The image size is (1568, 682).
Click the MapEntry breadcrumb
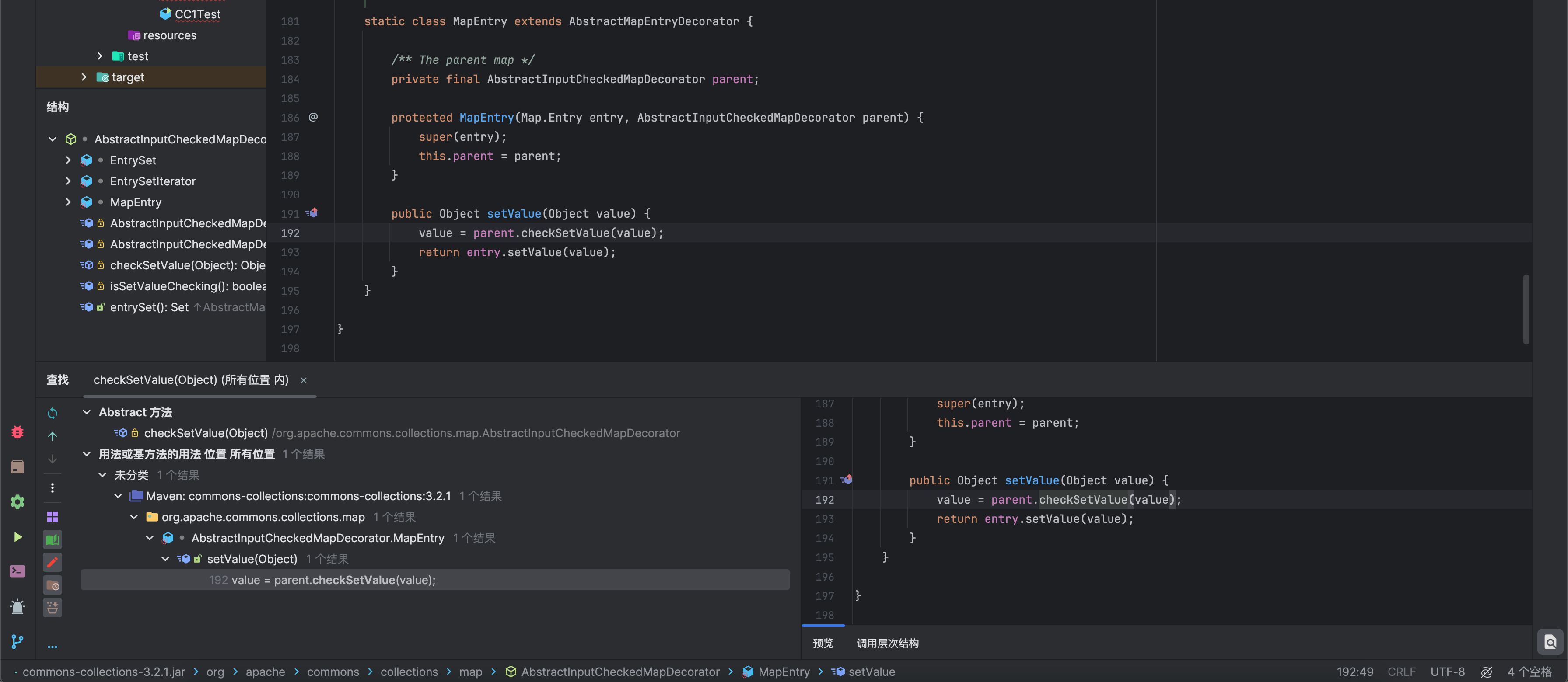[776, 672]
